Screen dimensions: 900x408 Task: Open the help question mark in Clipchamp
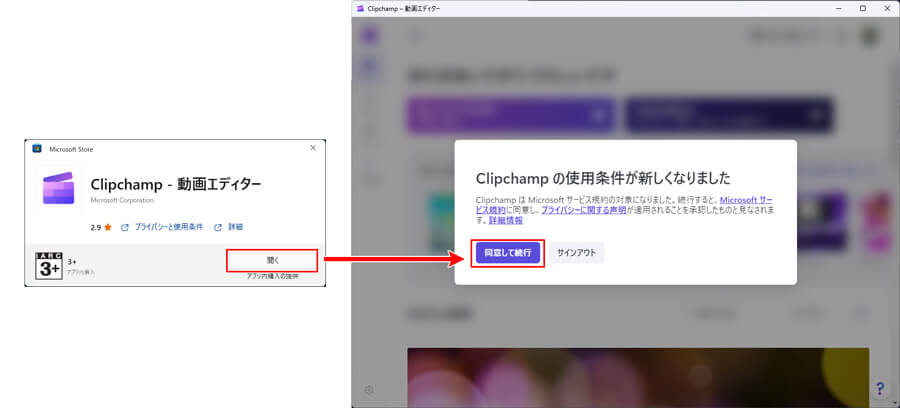click(879, 388)
